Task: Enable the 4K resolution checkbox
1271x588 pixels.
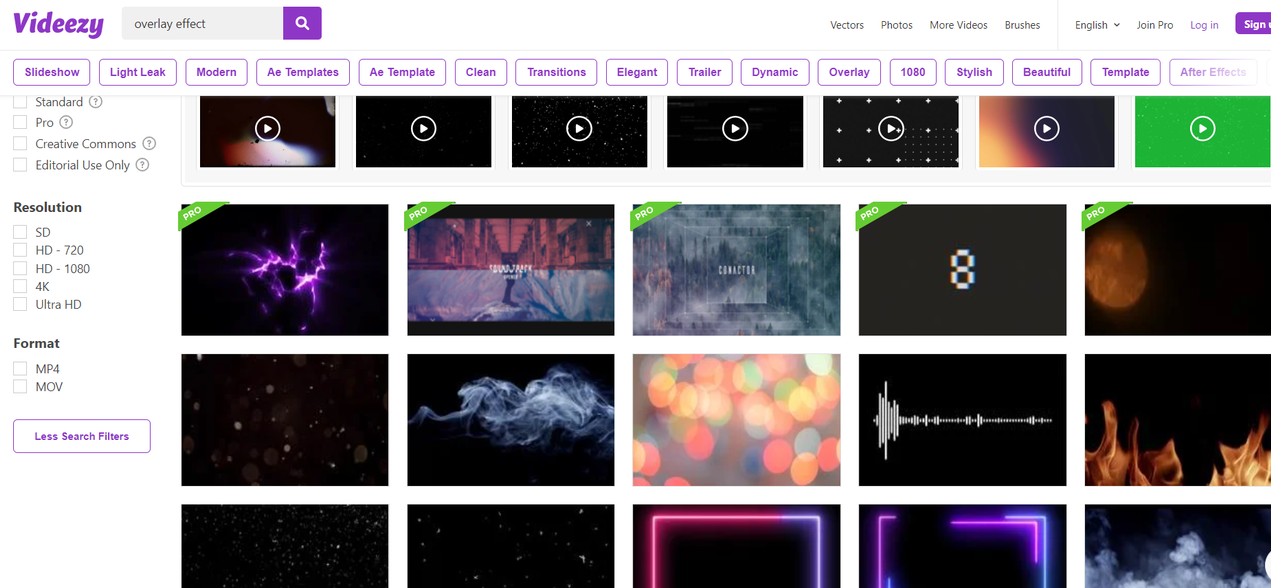Action: pos(19,286)
